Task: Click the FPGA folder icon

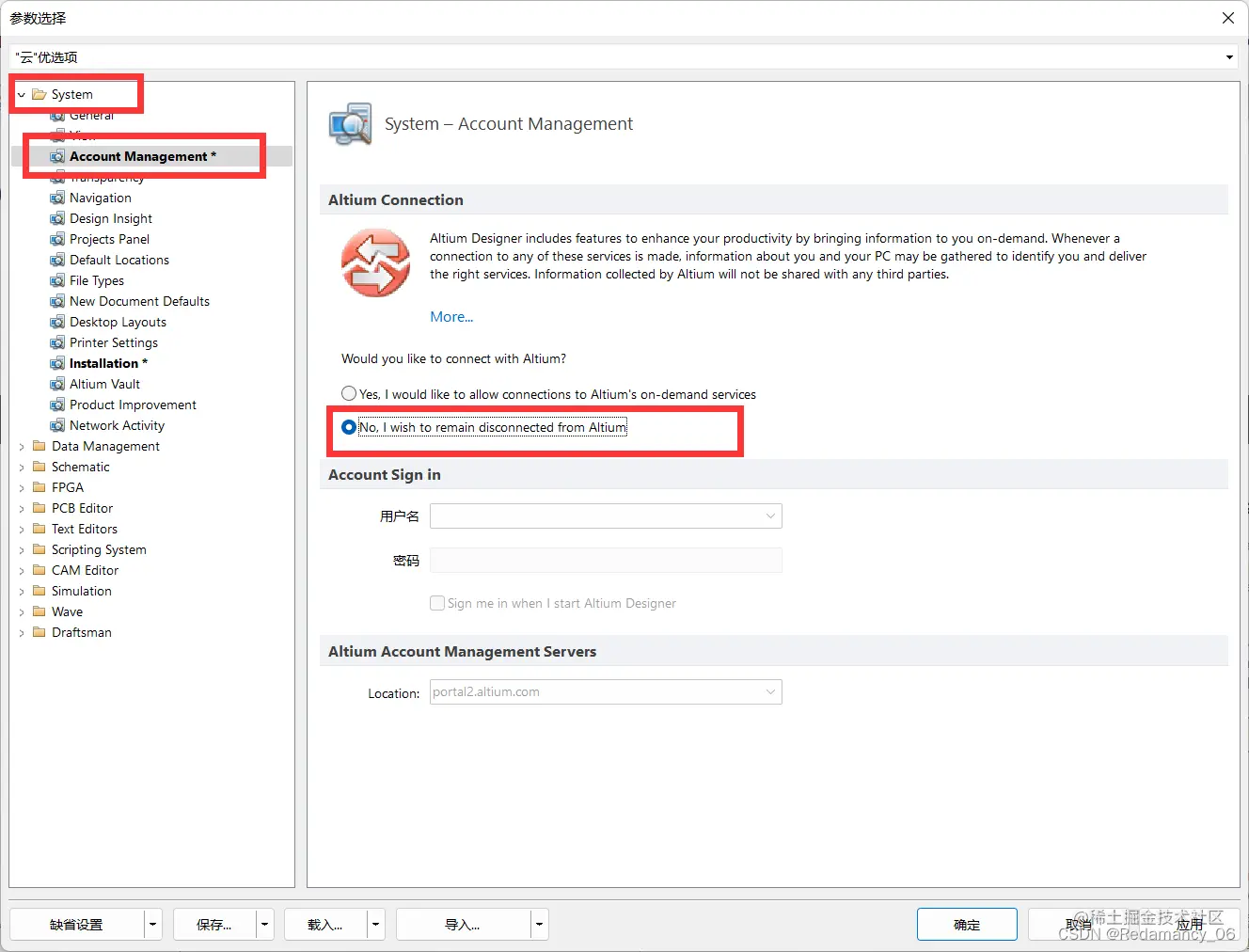Action: pyautogui.click(x=40, y=487)
